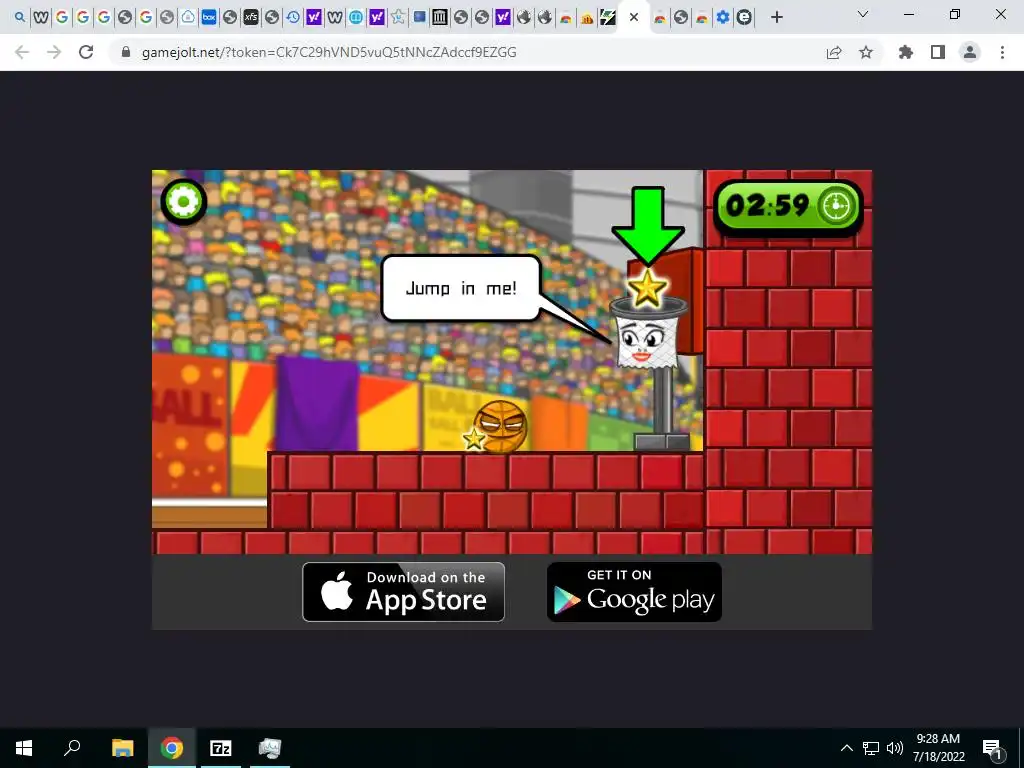Click the Chrome taskbar icon

pos(172,748)
